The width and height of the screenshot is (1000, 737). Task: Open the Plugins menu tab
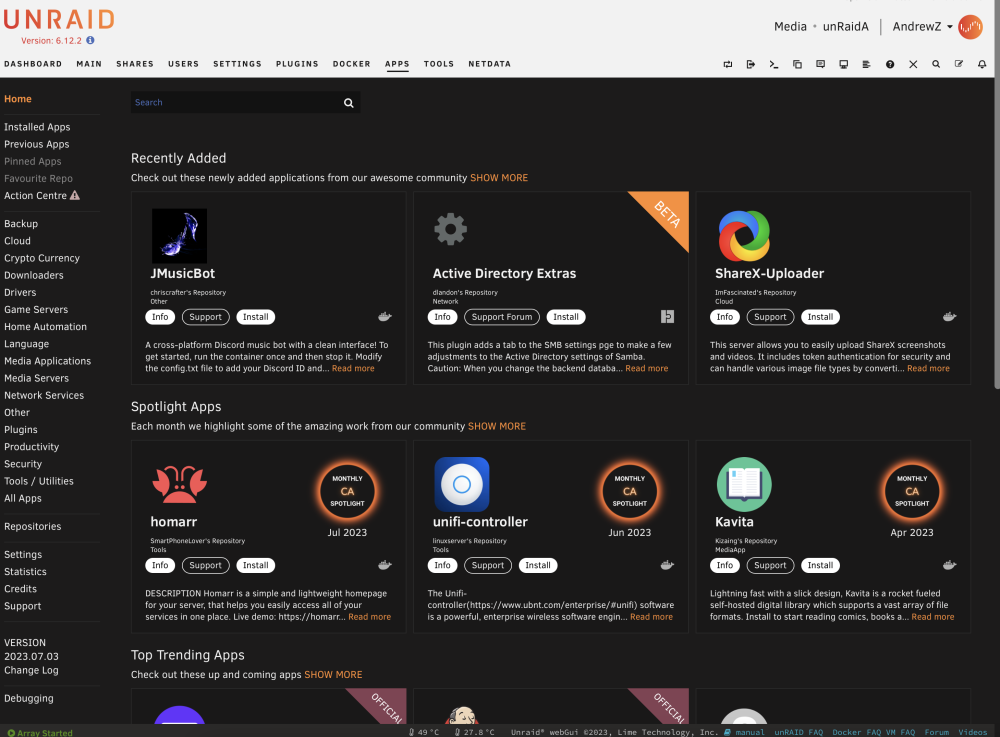click(297, 64)
